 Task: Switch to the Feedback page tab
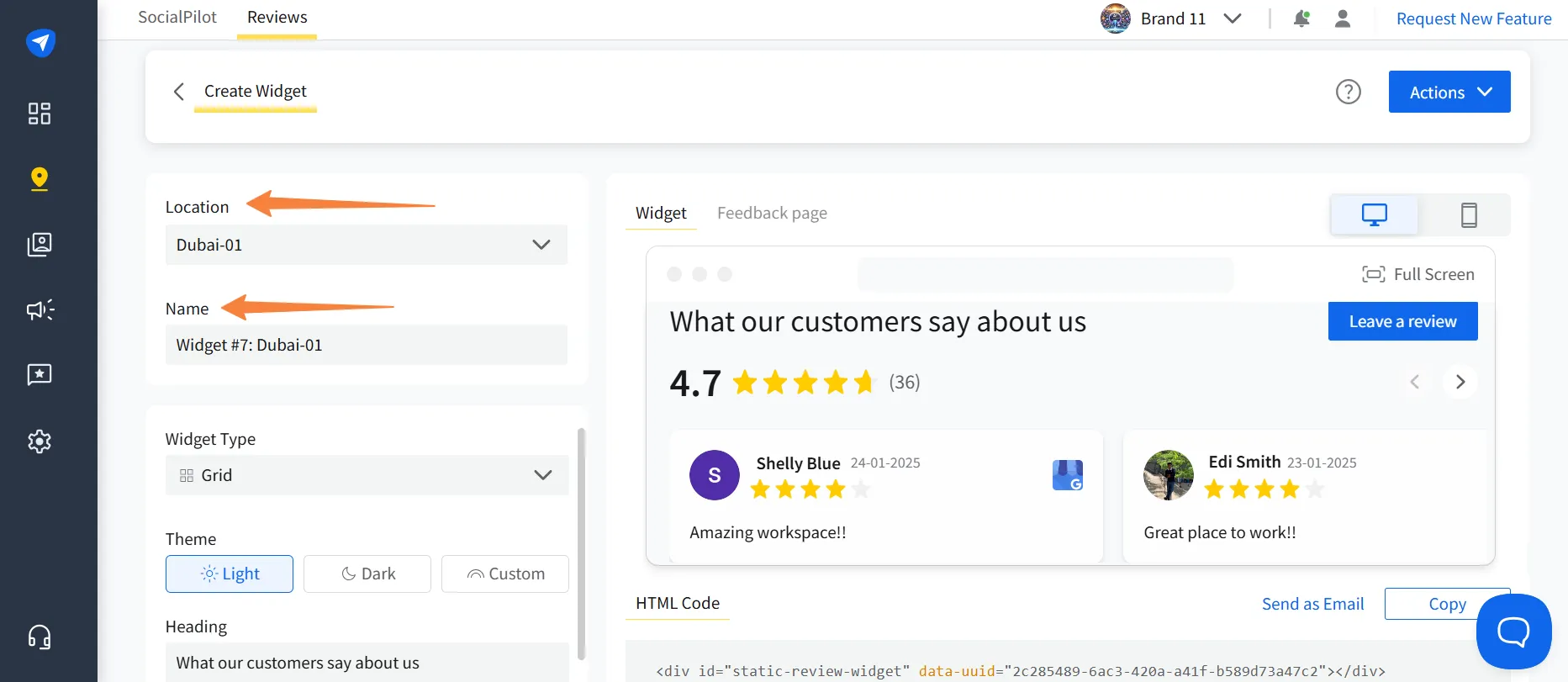click(771, 213)
